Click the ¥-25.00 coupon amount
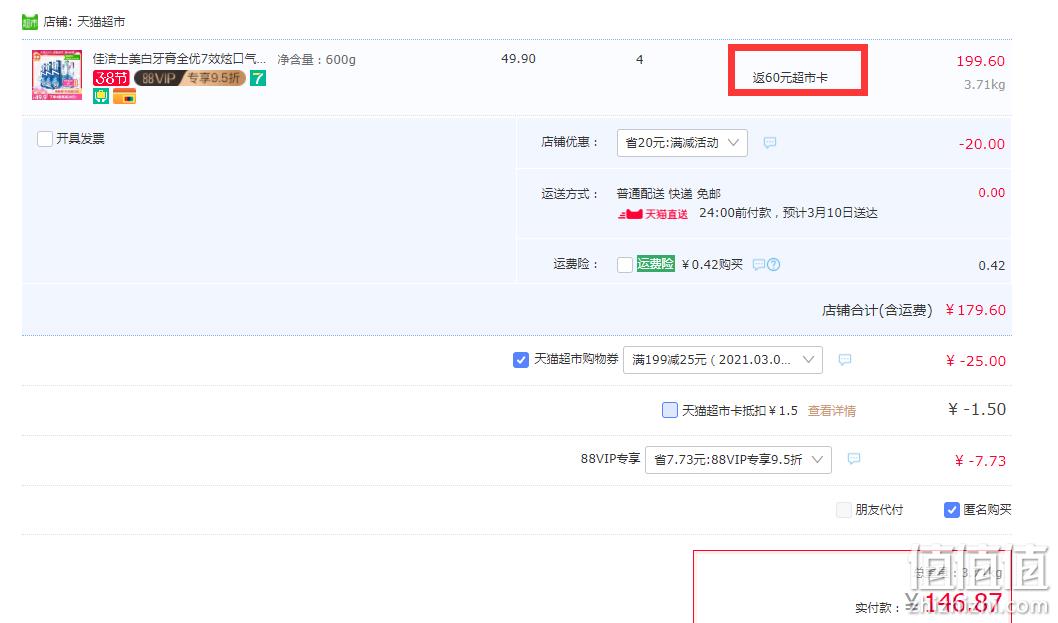Image resolution: width=1058 pixels, height=623 pixels. [x=976, y=361]
